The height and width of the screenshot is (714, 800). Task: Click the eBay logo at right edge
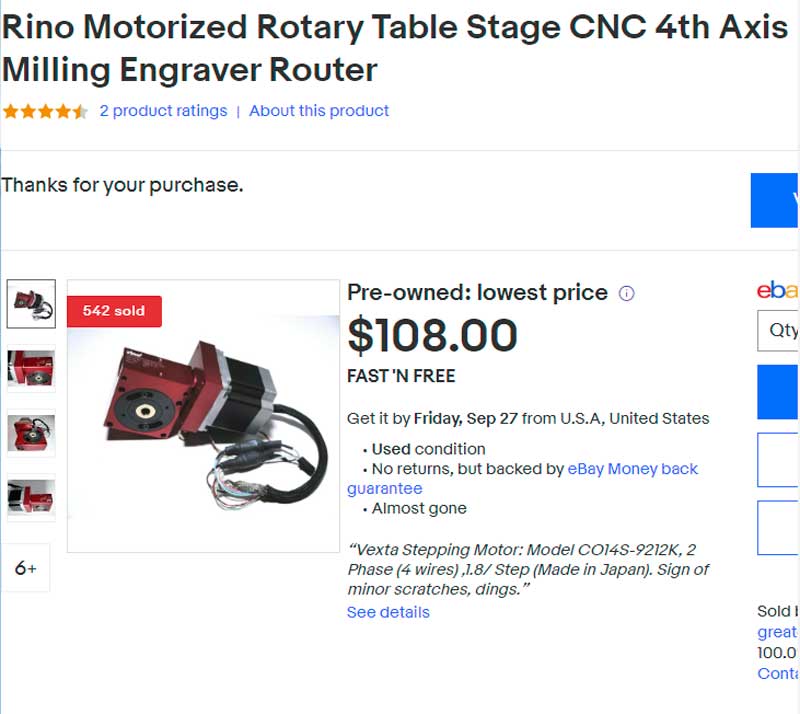pyautogui.click(x=777, y=291)
